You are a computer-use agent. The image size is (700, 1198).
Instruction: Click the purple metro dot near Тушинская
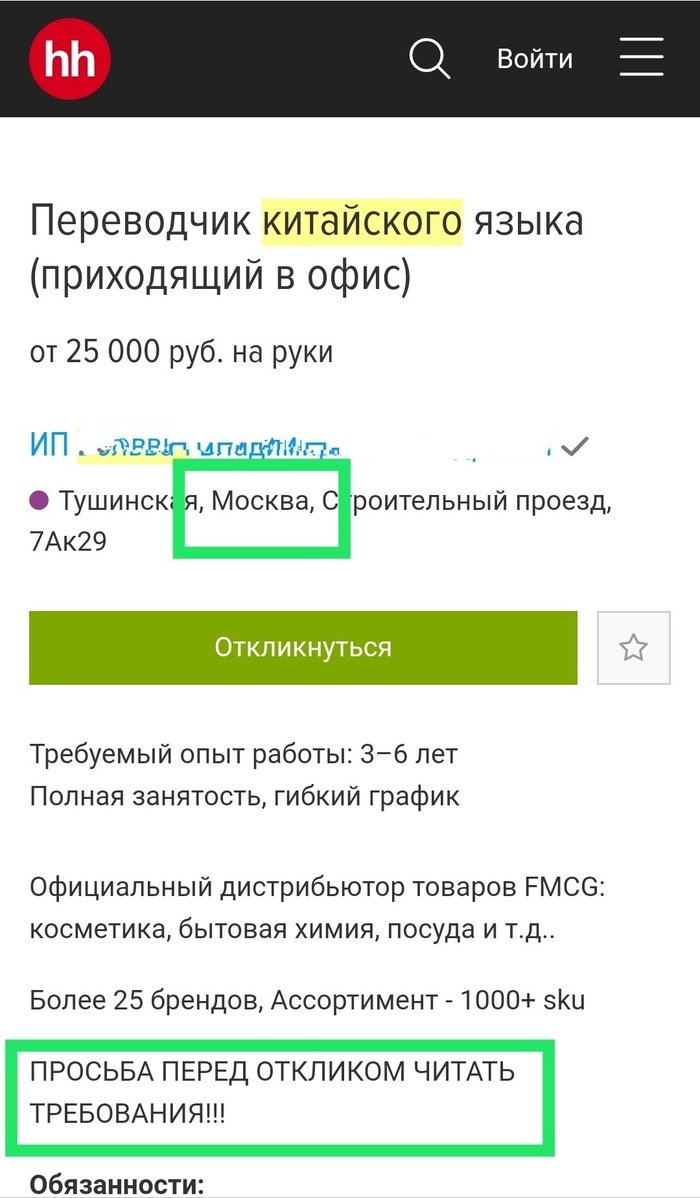(x=39, y=502)
